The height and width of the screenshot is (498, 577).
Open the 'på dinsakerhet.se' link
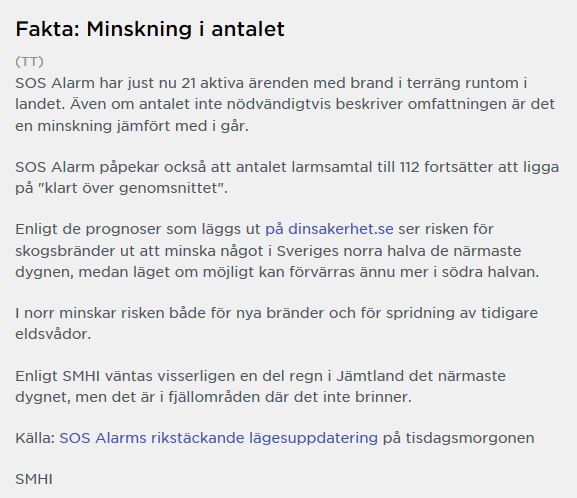click(329, 230)
